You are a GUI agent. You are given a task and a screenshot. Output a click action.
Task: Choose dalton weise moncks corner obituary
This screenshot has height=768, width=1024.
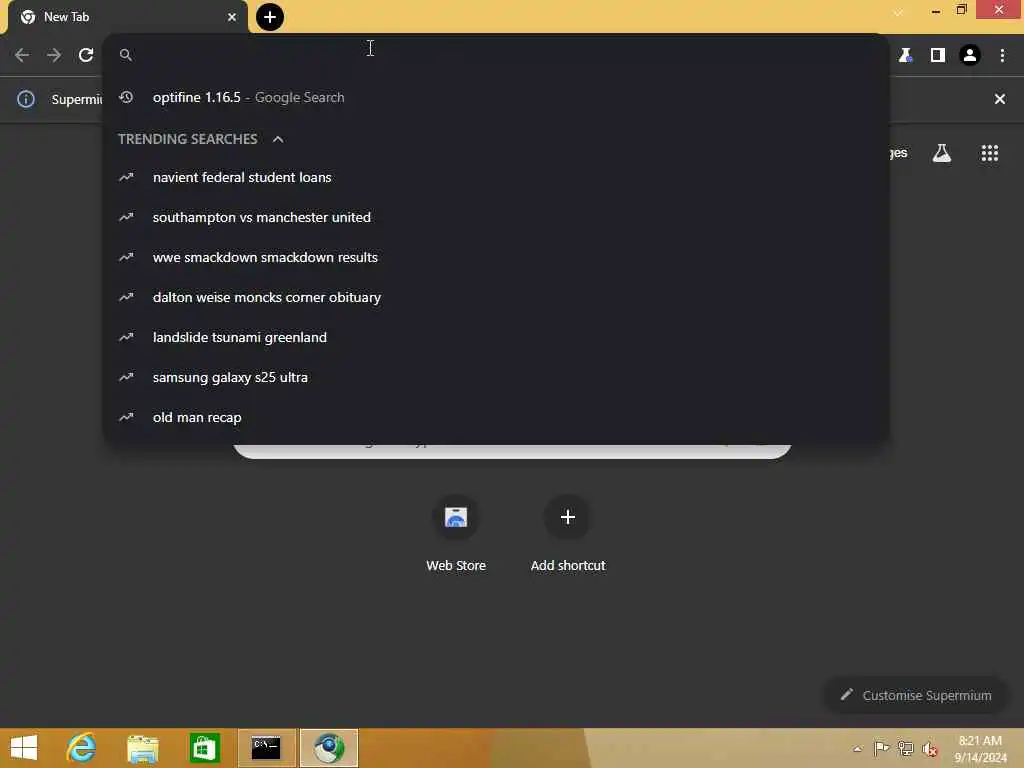pos(496,297)
